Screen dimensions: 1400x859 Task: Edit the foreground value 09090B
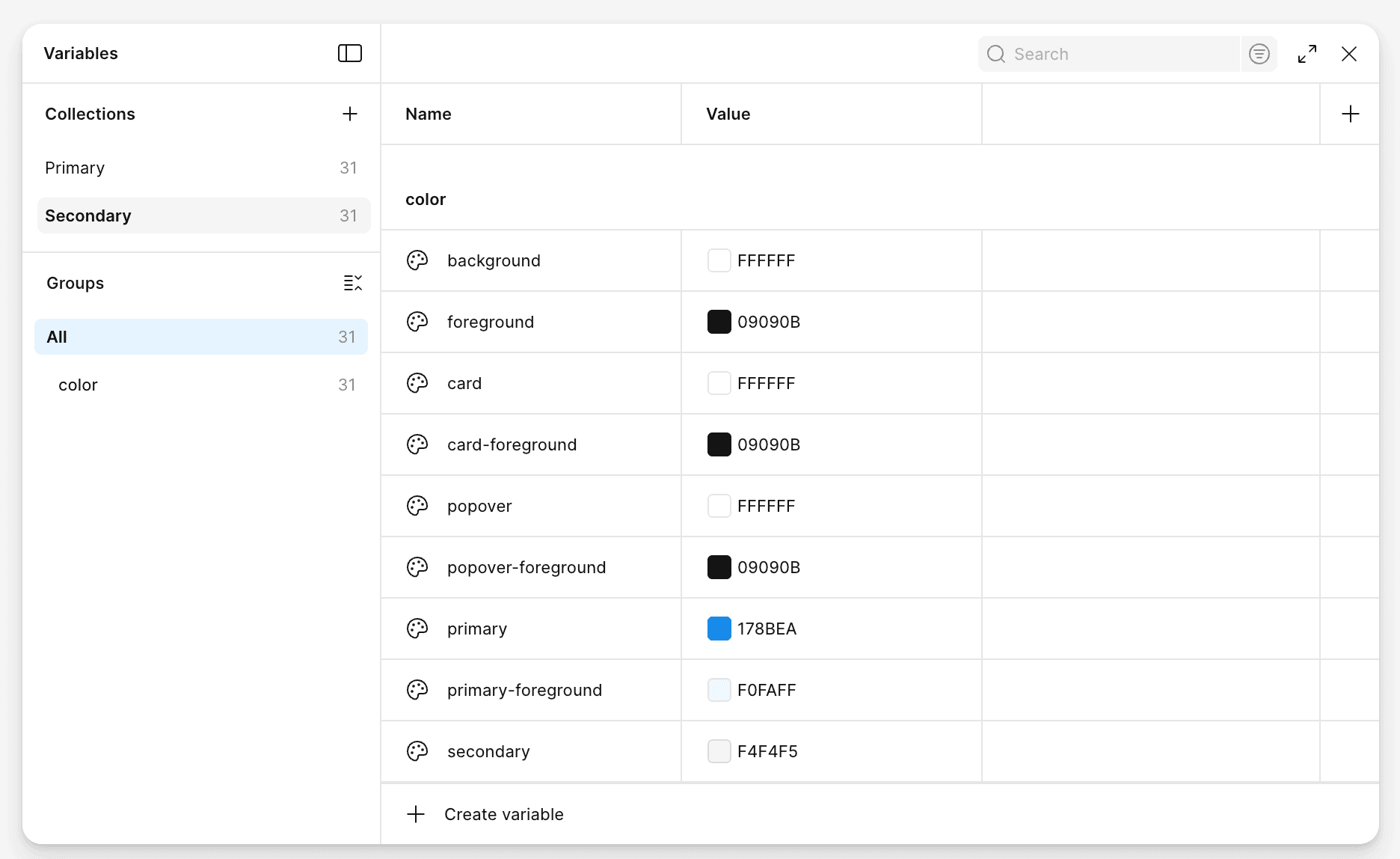769,322
